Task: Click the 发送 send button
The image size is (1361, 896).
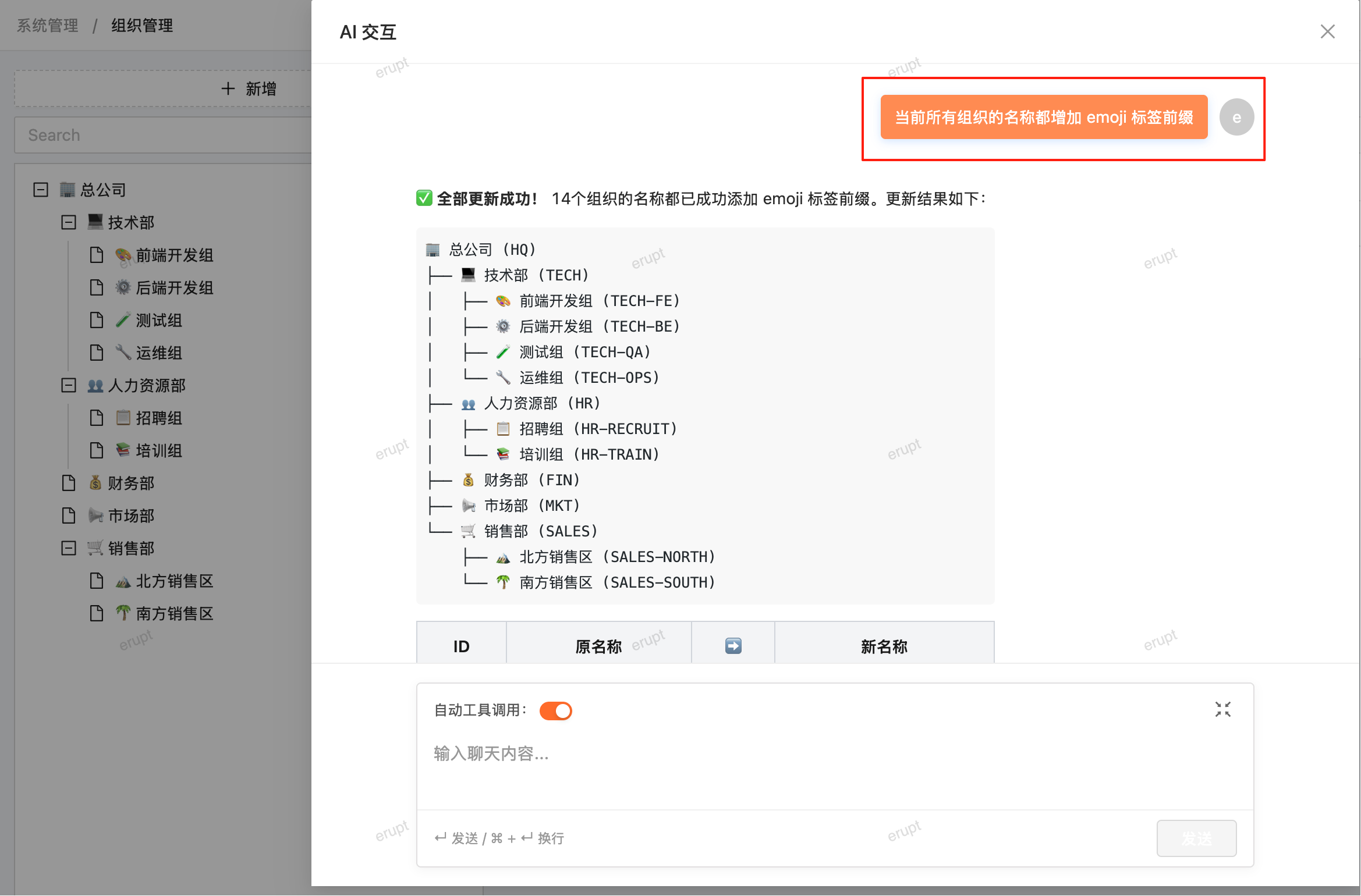Action: click(x=1196, y=838)
